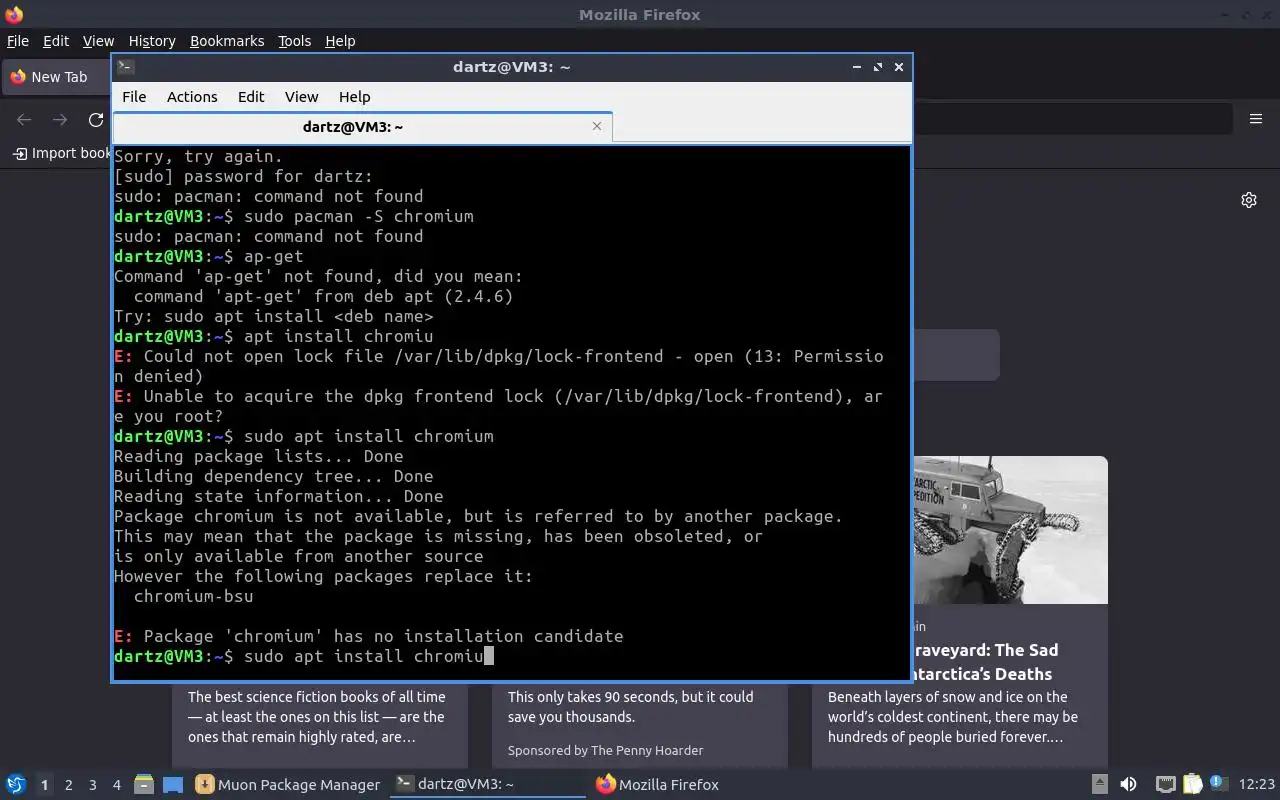The height and width of the screenshot is (800, 1280).
Task: Click the 12:23 clock in the tray
Action: click(1257, 785)
